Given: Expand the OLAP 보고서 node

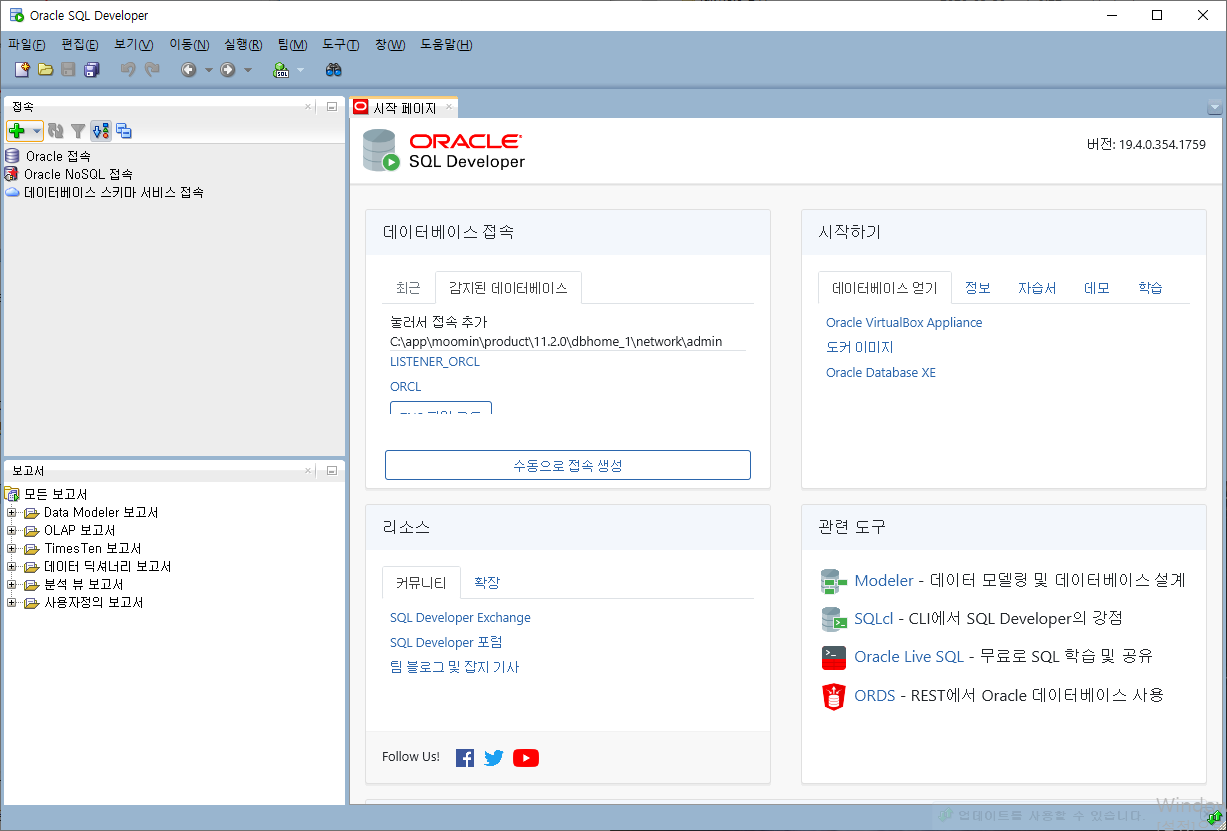Looking at the screenshot, I should (12, 530).
